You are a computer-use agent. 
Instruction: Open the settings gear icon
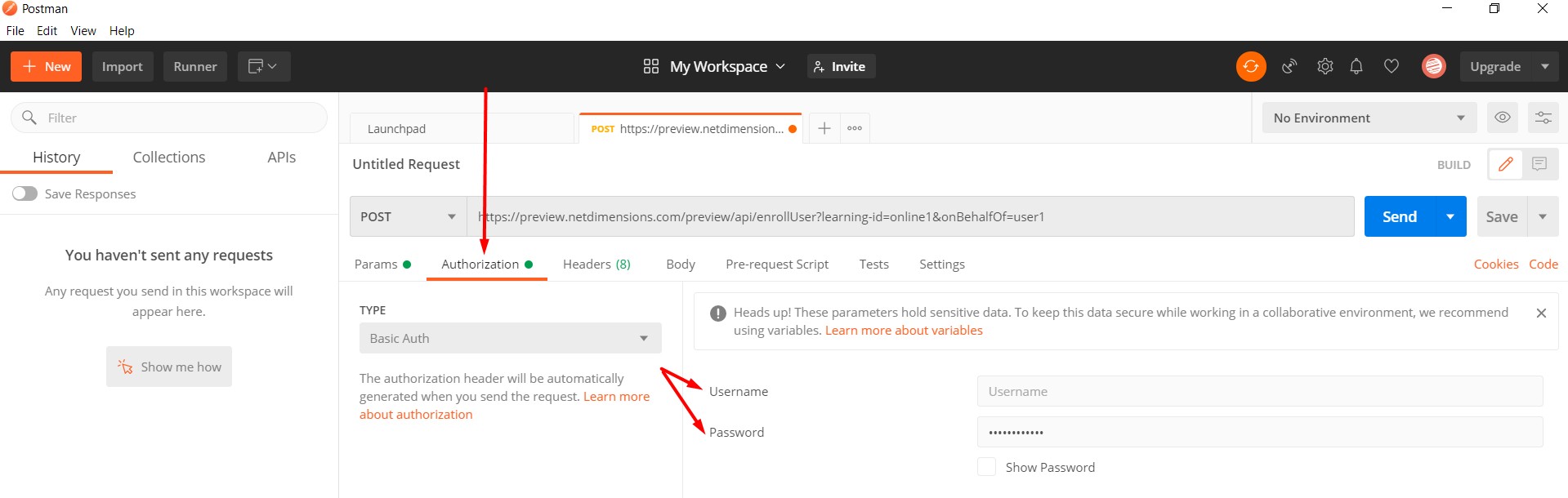point(1325,66)
